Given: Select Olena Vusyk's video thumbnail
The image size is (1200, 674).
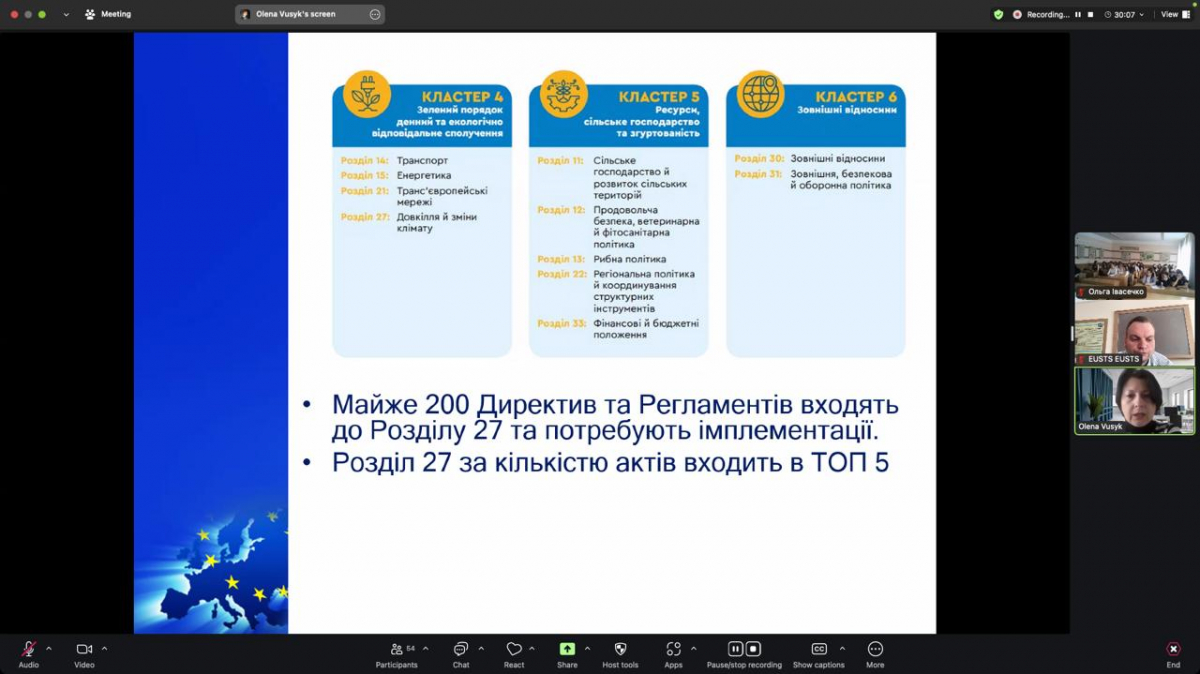Looking at the screenshot, I should 1134,400.
